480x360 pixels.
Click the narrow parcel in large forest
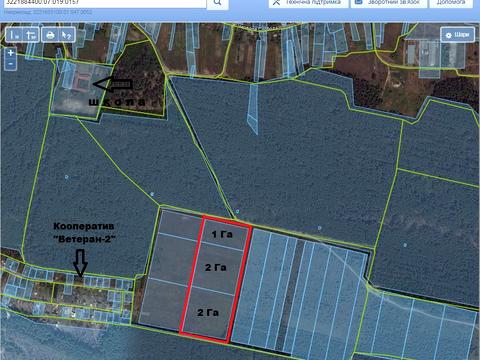pyautogui.click(x=253, y=108)
